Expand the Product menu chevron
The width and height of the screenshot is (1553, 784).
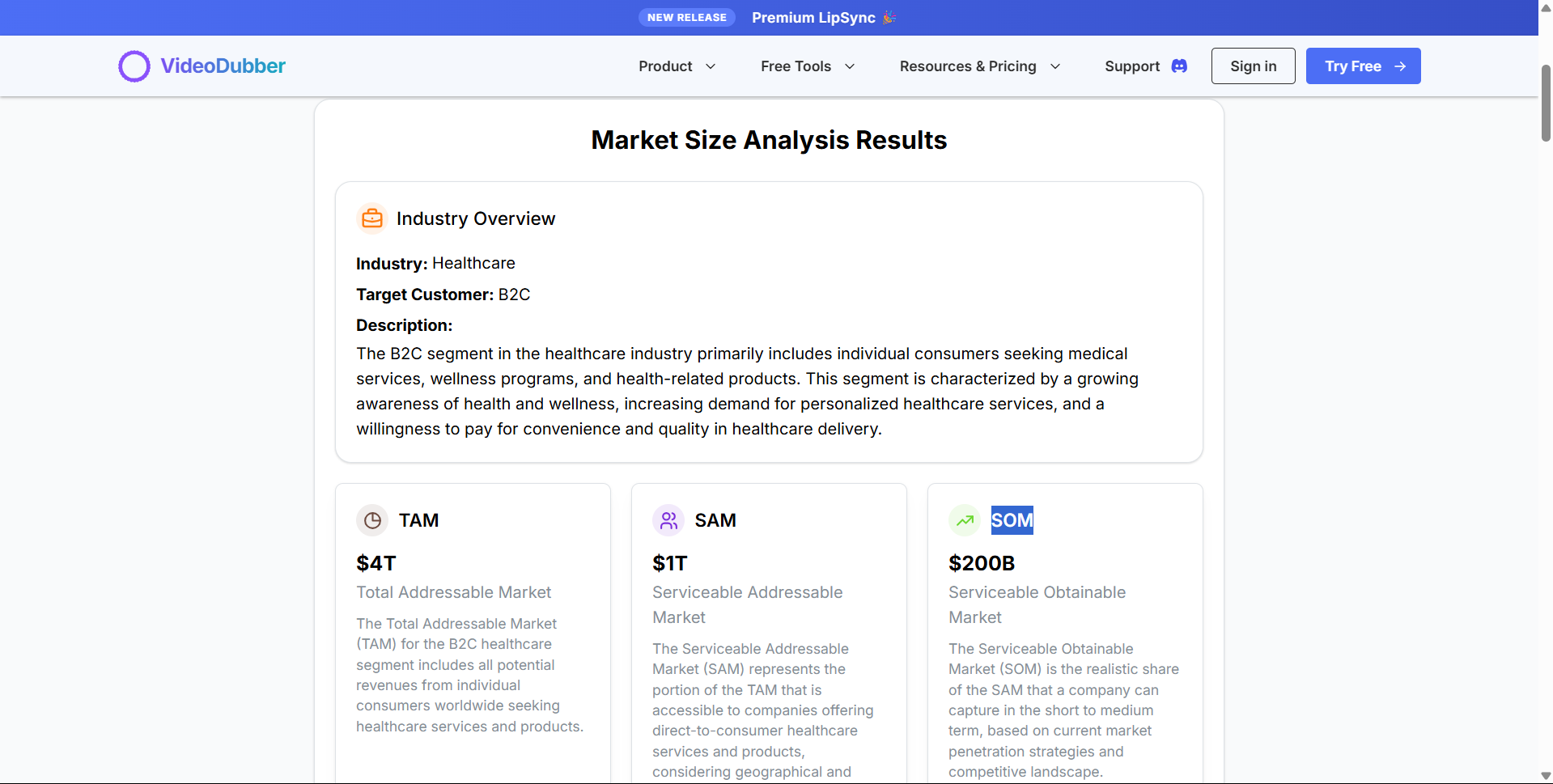[x=711, y=66]
